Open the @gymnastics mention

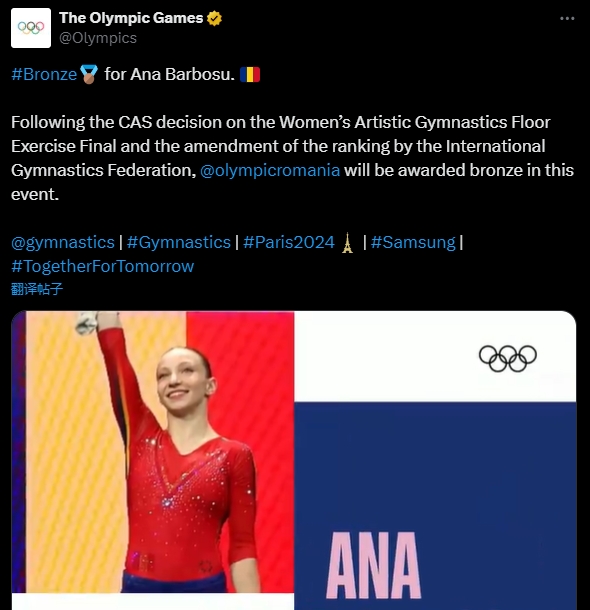63,242
